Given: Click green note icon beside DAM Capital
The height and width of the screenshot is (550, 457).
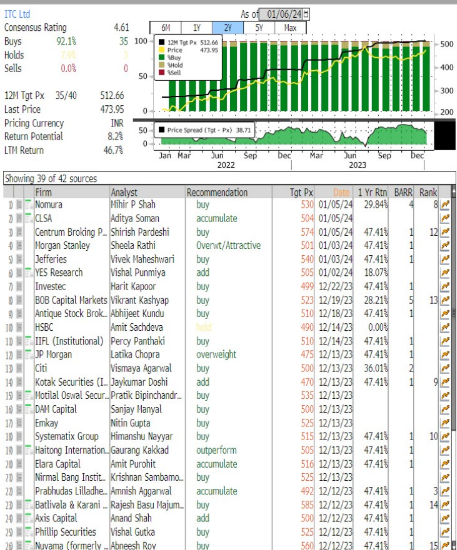Looking at the screenshot, I should tap(28, 409).
